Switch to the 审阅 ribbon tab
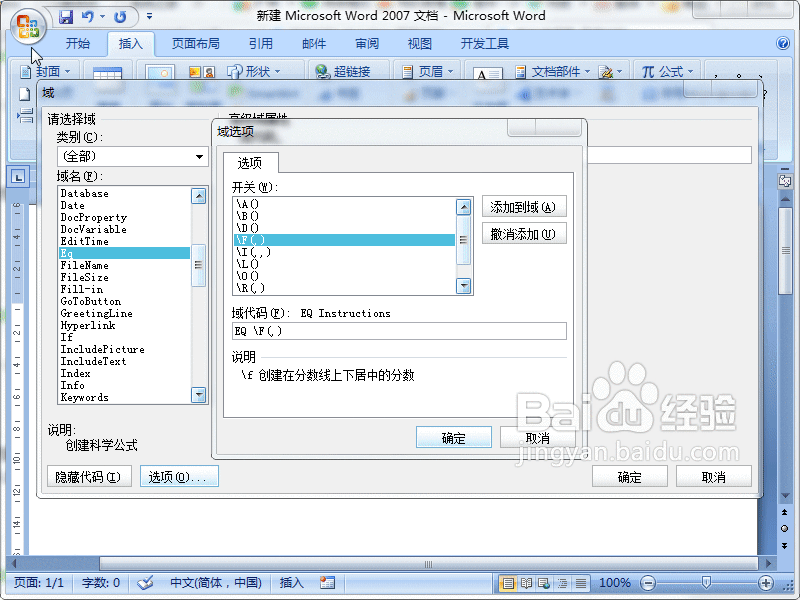The width and height of the screenshot is (800, 600). [366, 43]
